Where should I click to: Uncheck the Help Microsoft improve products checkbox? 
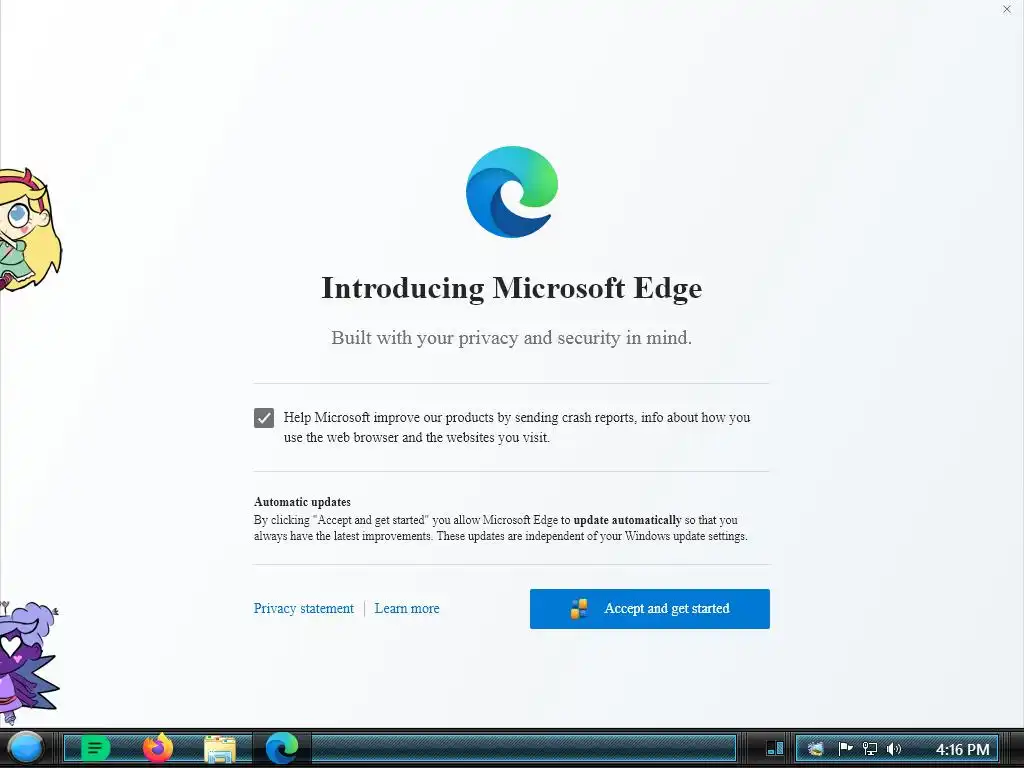pos(264,418)
